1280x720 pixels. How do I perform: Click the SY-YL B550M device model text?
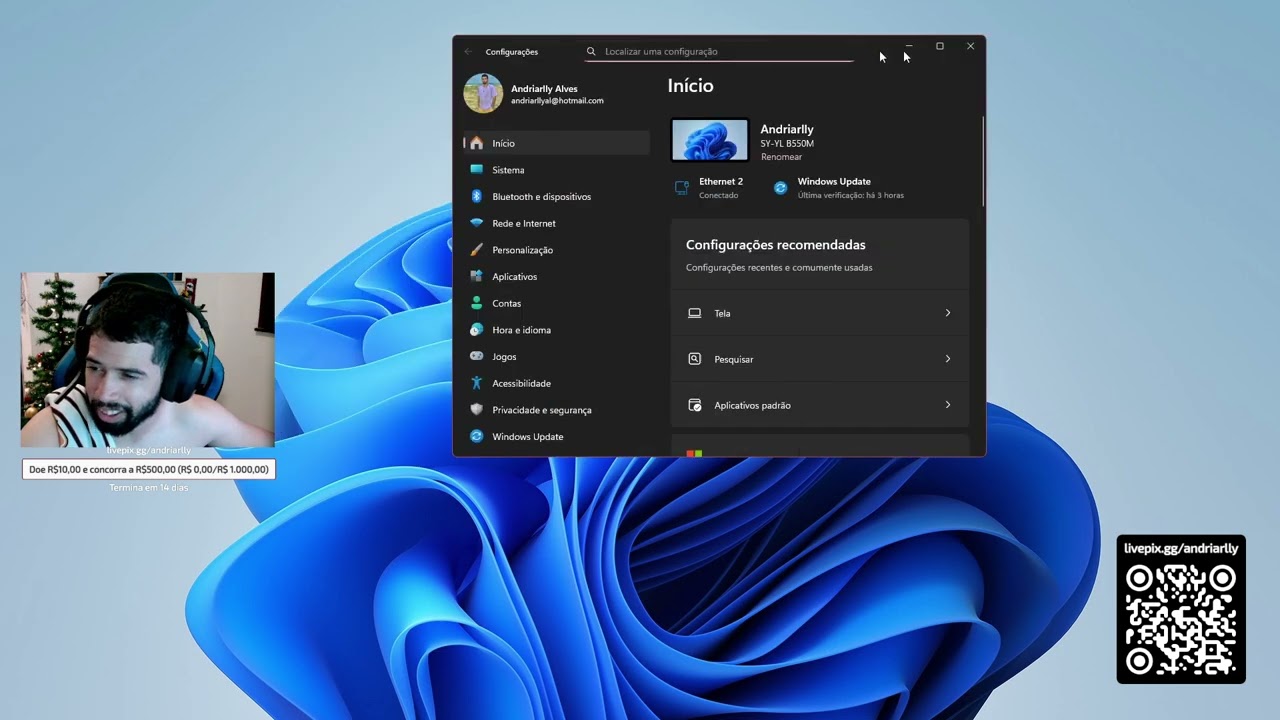[x=787, y=144]
